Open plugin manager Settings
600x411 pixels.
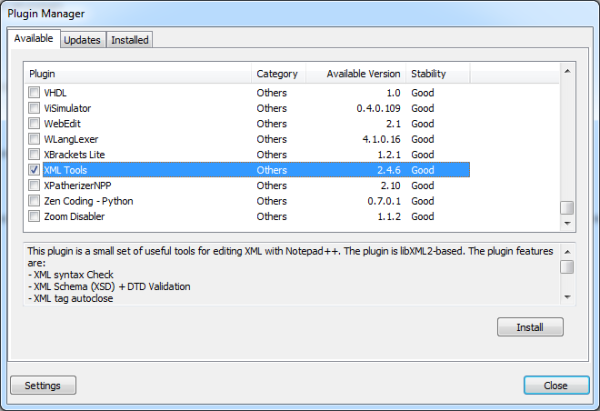42,385
